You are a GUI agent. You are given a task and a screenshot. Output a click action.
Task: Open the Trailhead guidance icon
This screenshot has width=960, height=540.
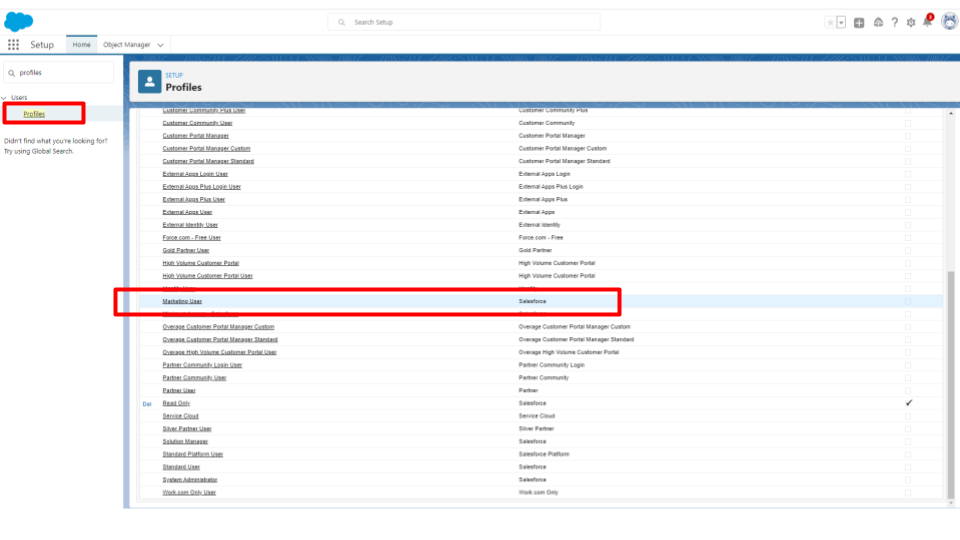pos(878,23)
